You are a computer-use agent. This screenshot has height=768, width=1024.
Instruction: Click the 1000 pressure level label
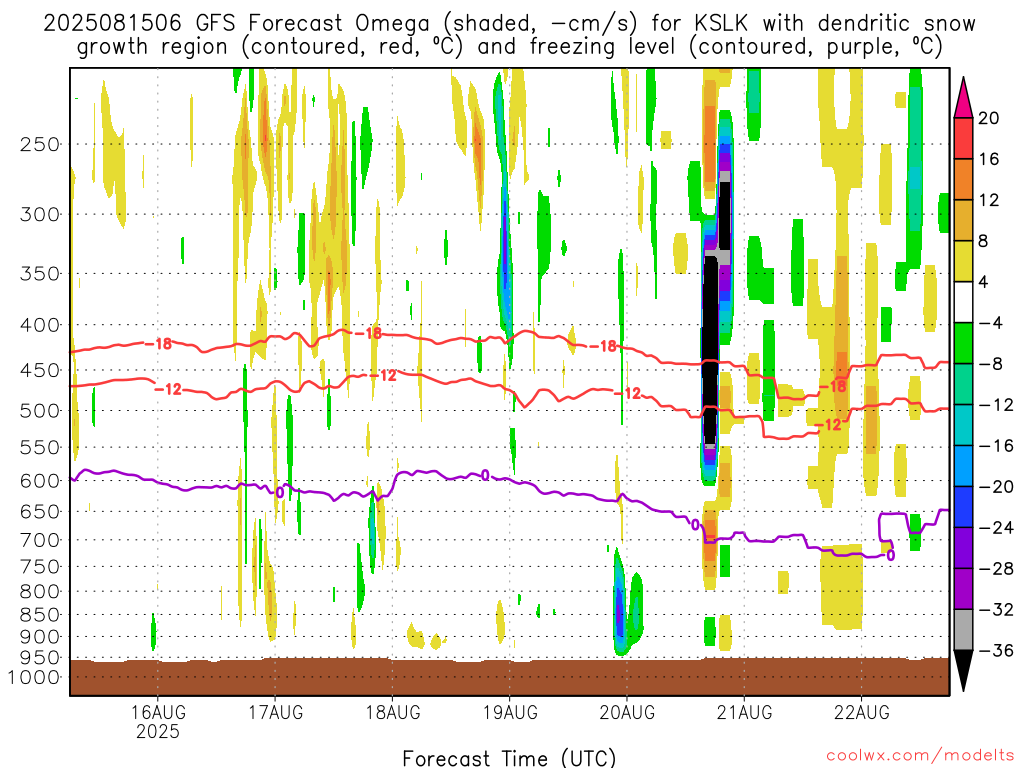tap(35, 677)
